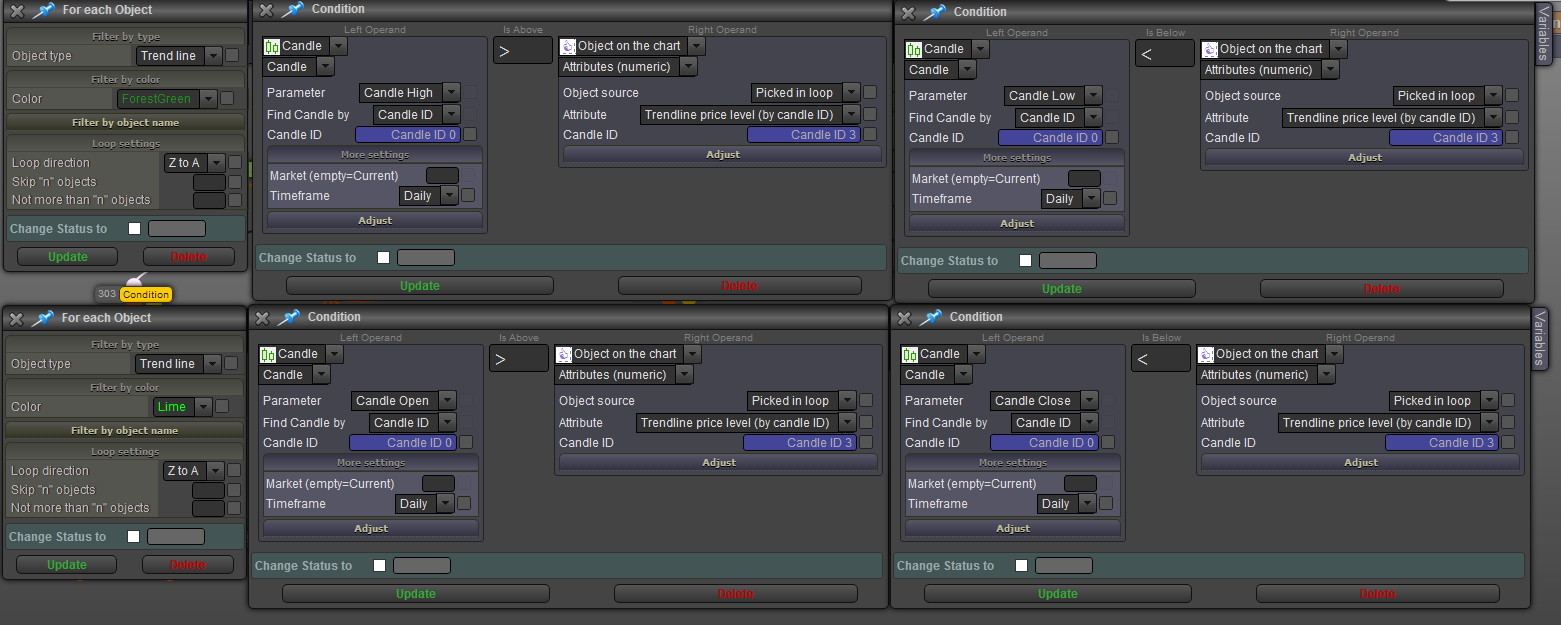Click Delete in Candle Low Condition panel

1381,289
